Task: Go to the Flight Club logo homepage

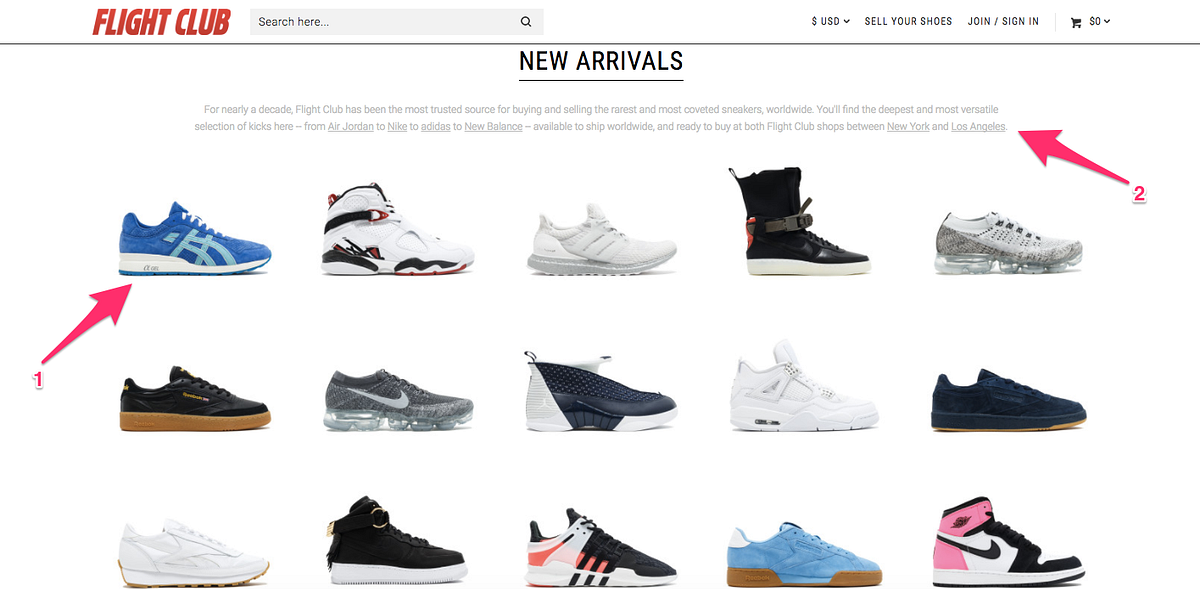Action: point(161,22)
